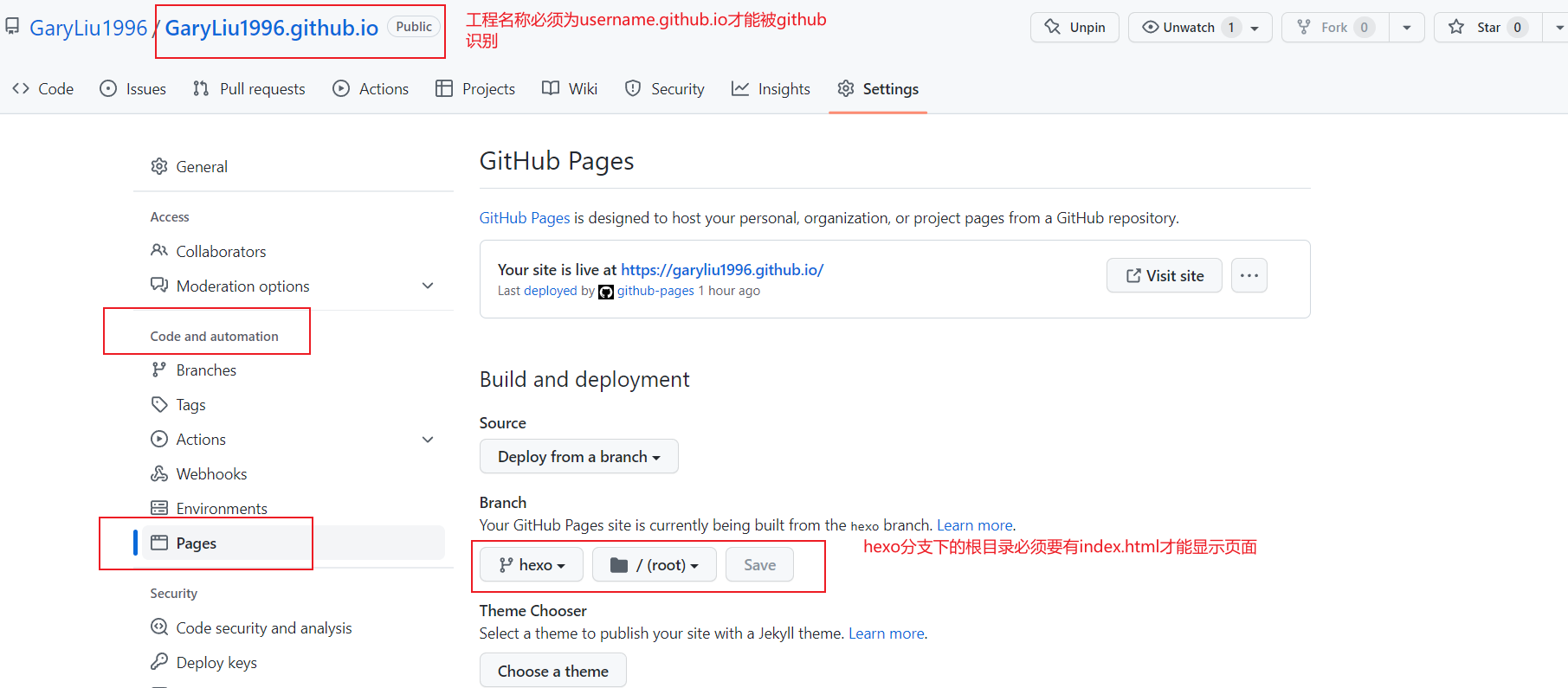Click the Settings gear icon in top navigation
The image size is (1568, 688).
pyautogui.click(x=846, y=88)
